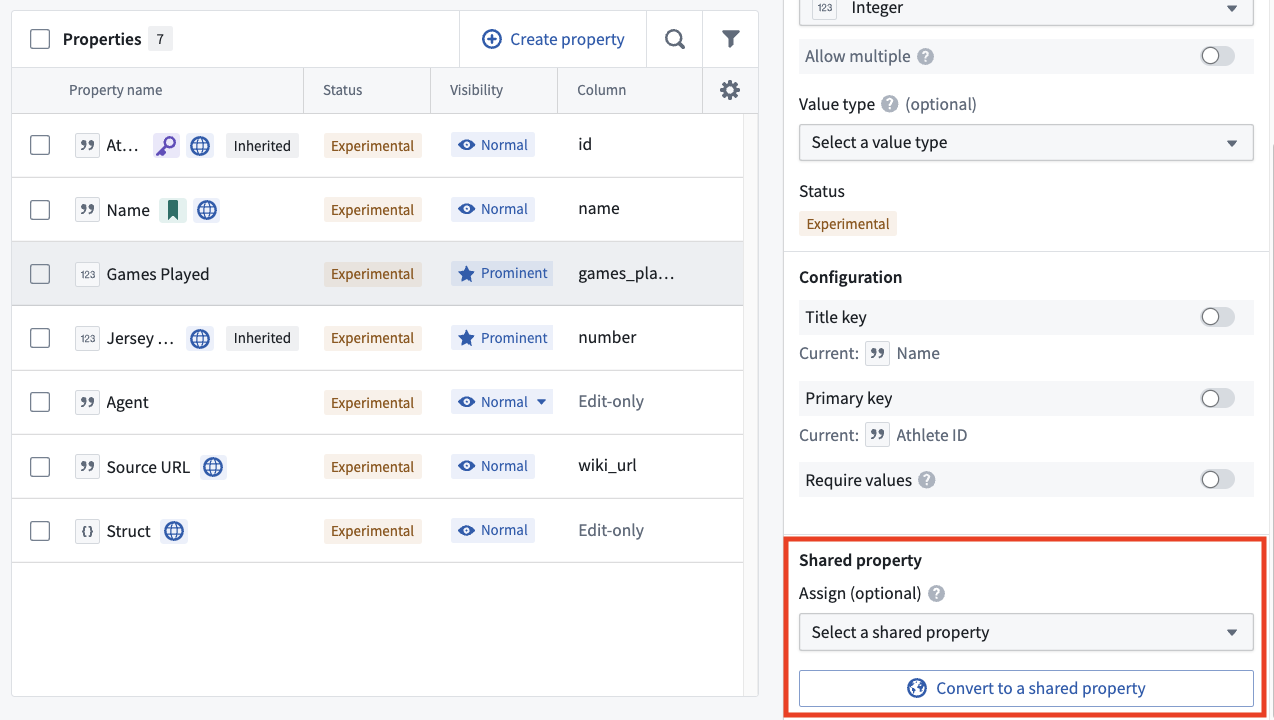Click the purple primary key icon

pos(166,146)
